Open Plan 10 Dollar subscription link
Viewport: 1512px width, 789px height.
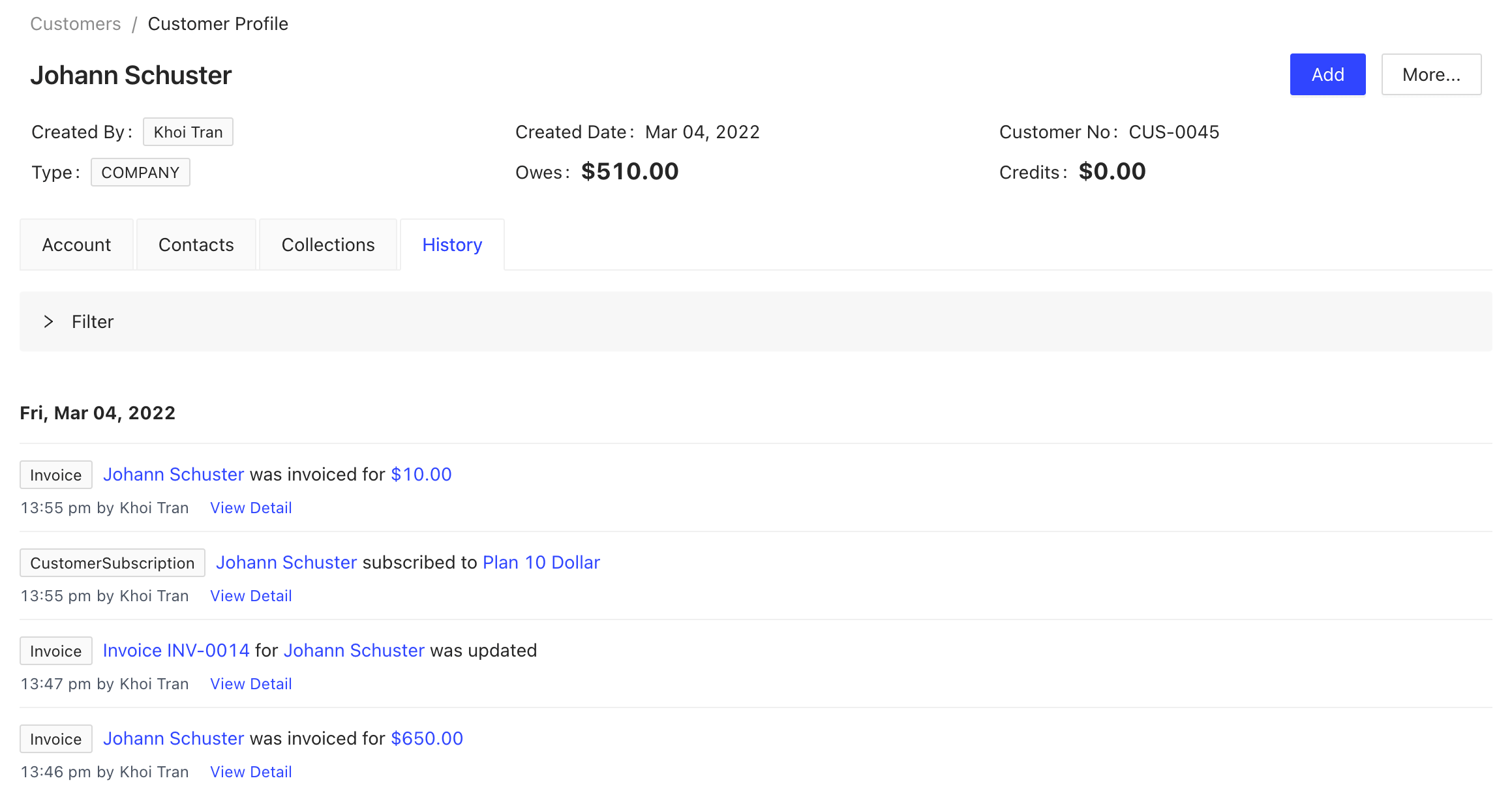click(541, 562)
